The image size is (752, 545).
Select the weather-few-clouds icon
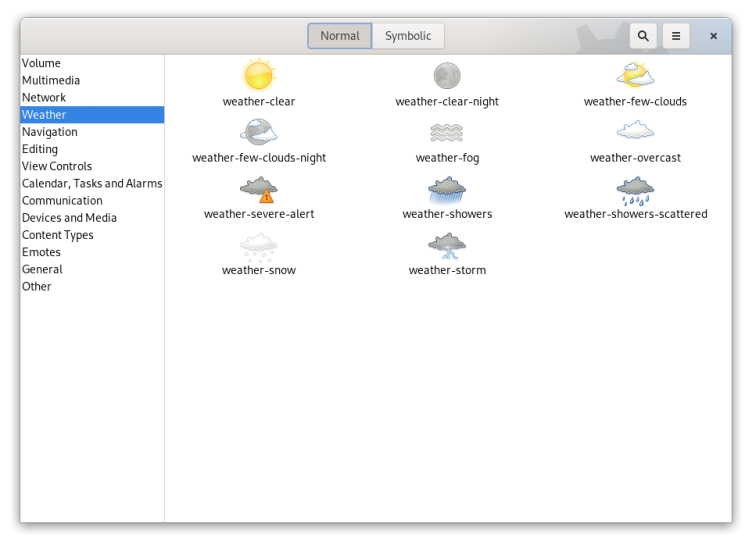[x=635, y=76]
